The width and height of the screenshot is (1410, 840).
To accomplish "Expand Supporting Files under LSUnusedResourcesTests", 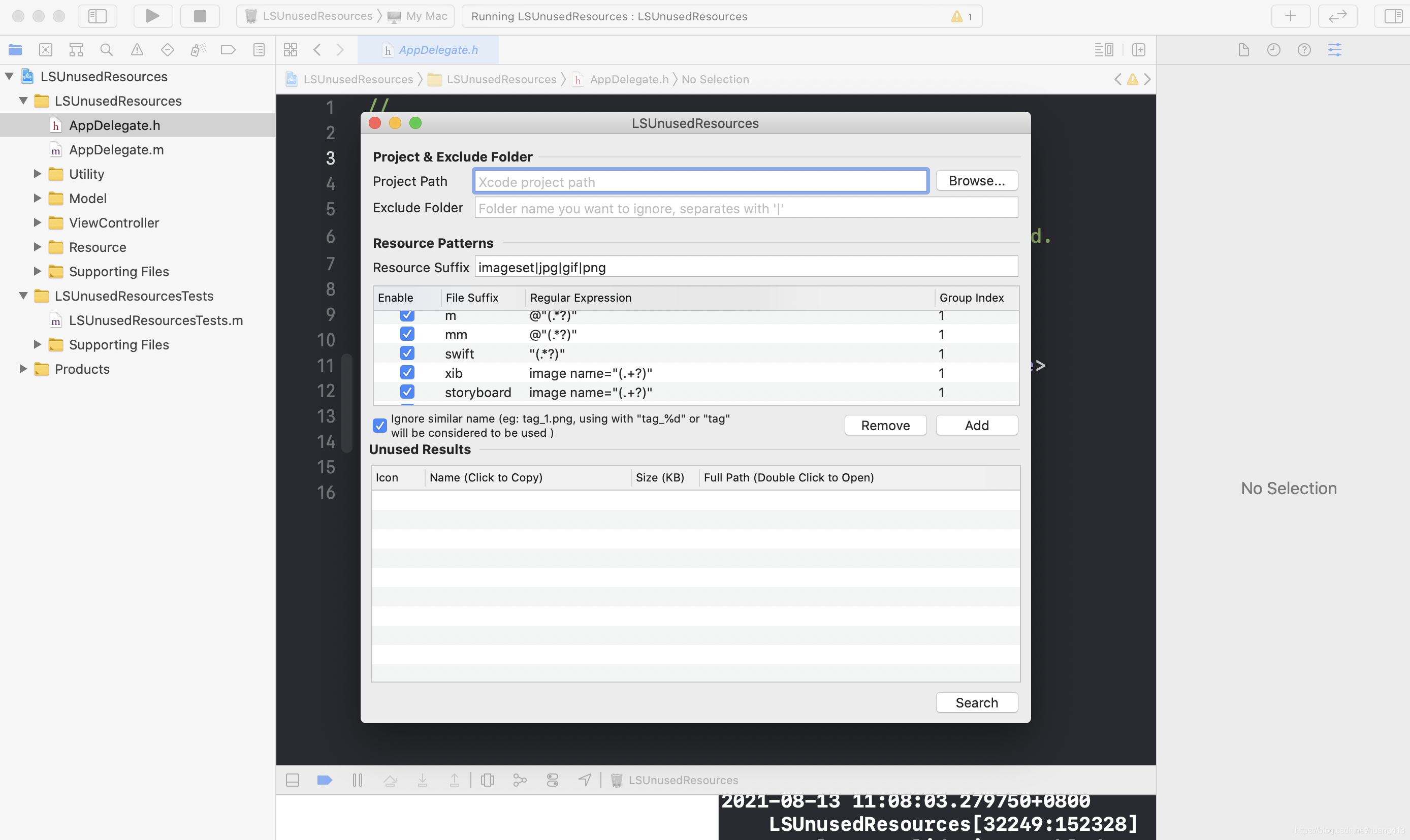I will 38,344.
